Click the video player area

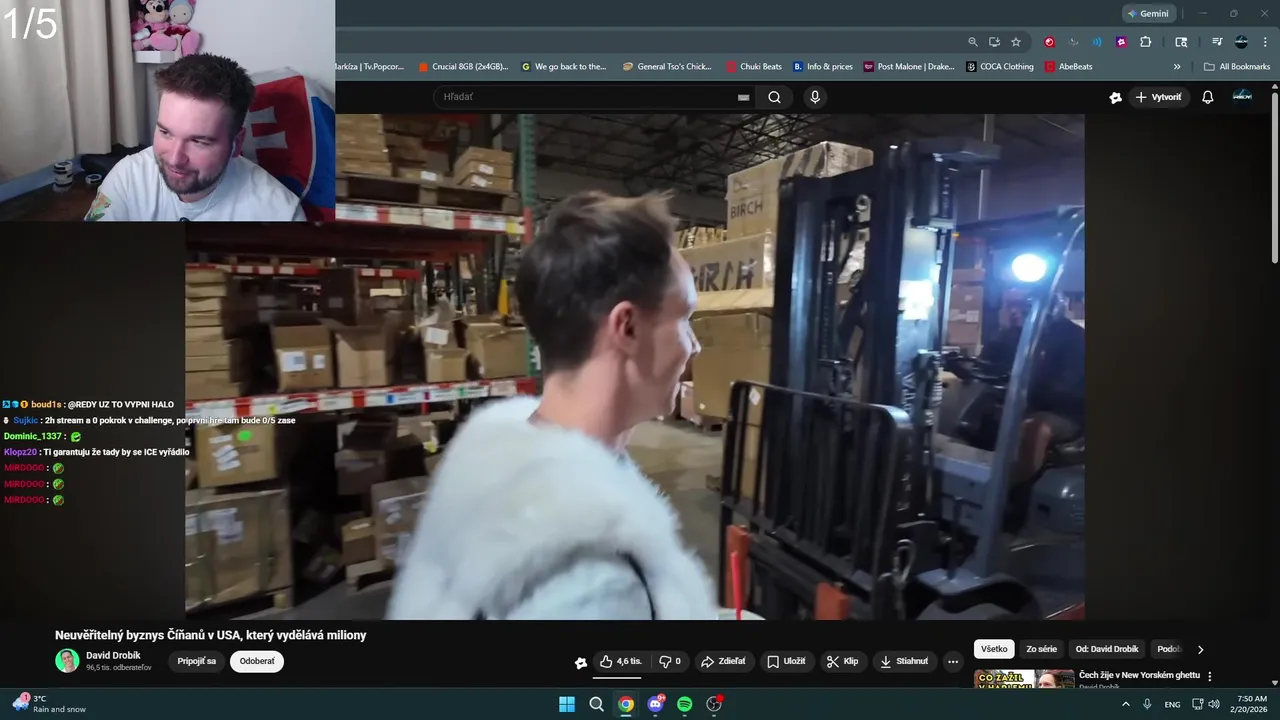635,367
